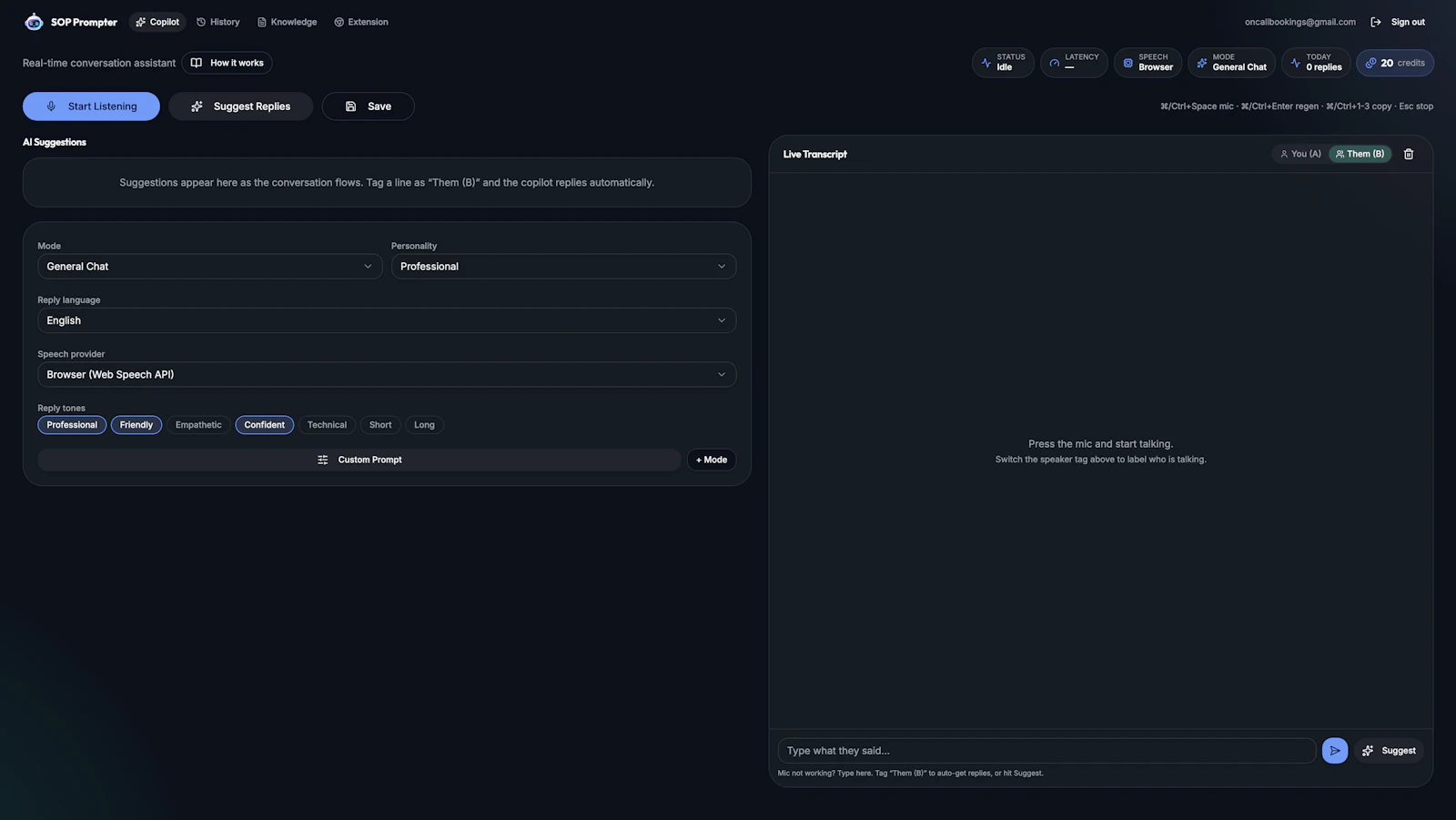1456x820 pixels.
Task: Click the sign out arrow icon
Action: pos(1376,22)
